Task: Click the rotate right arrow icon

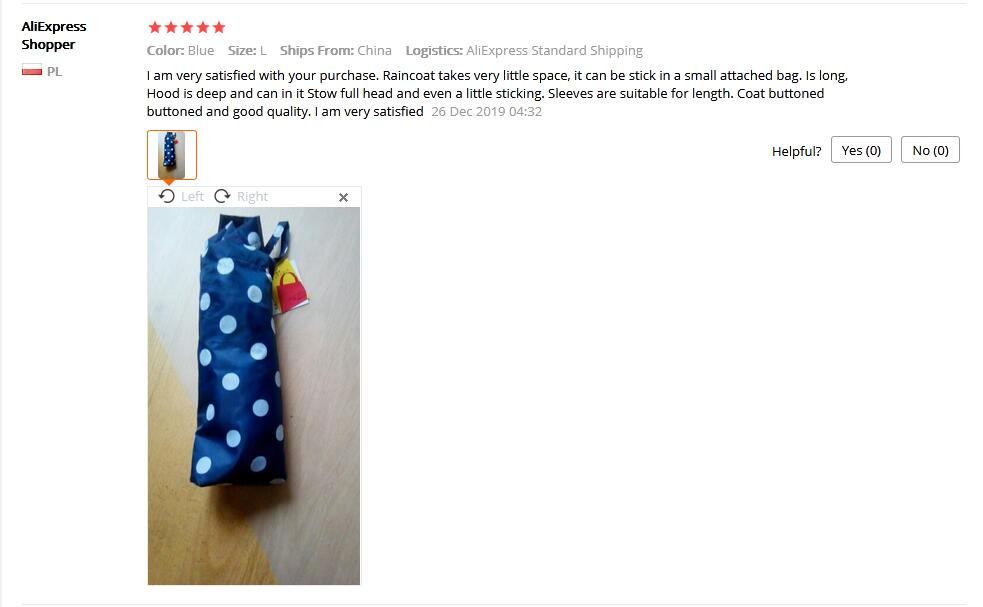Action: coord(222,196)
